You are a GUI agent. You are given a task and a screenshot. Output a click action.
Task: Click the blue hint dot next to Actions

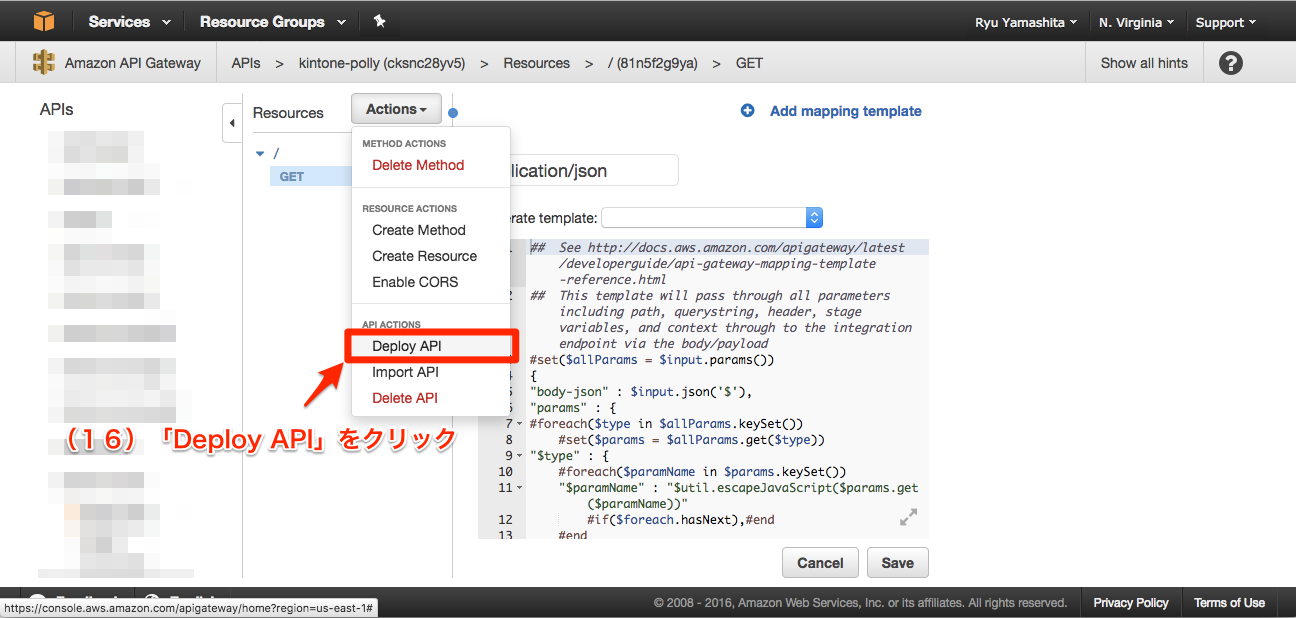click(452, 113)
